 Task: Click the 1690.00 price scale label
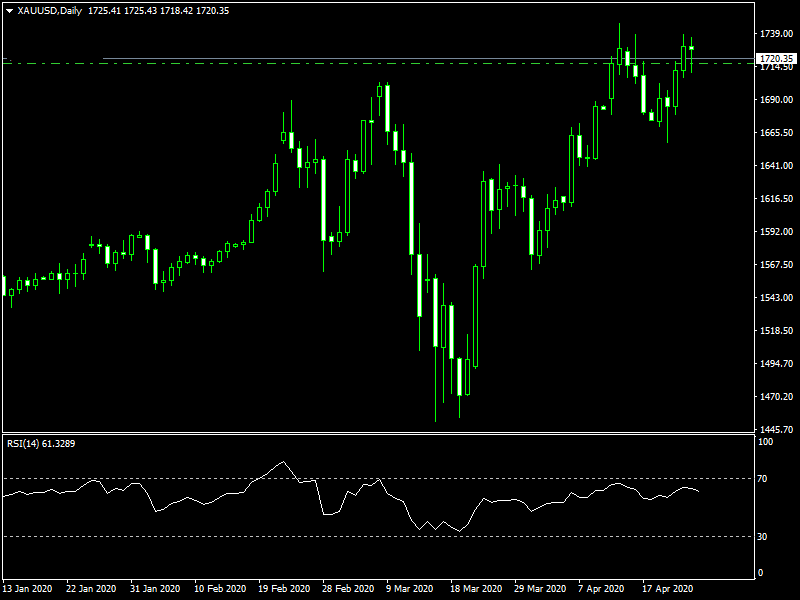[x=777, y=99]
